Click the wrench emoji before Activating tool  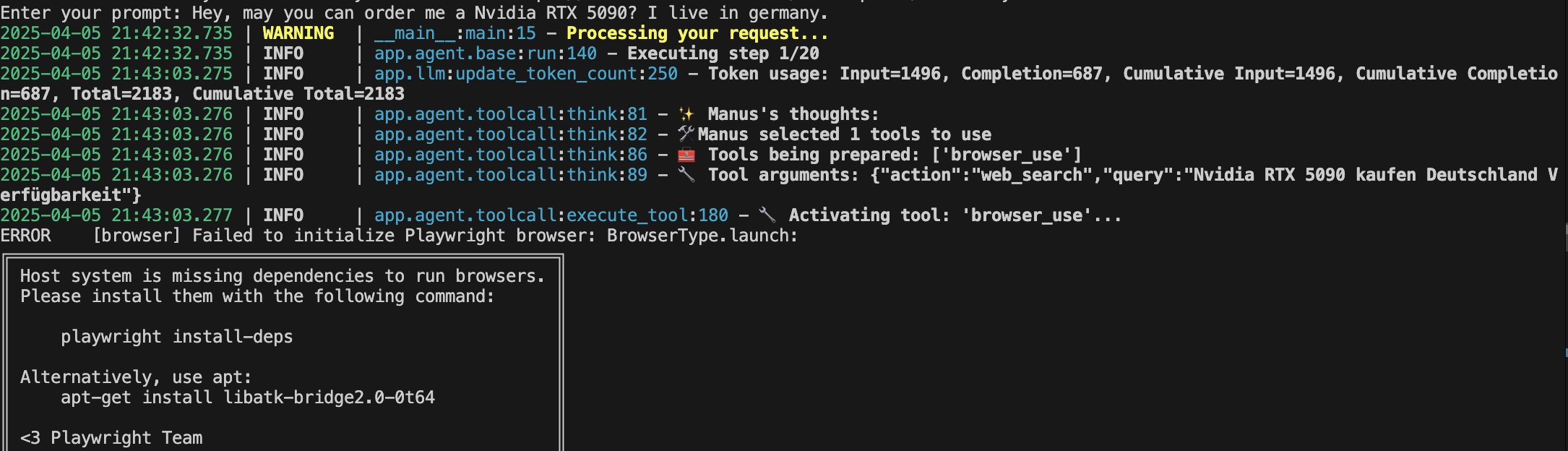[767, 215]
